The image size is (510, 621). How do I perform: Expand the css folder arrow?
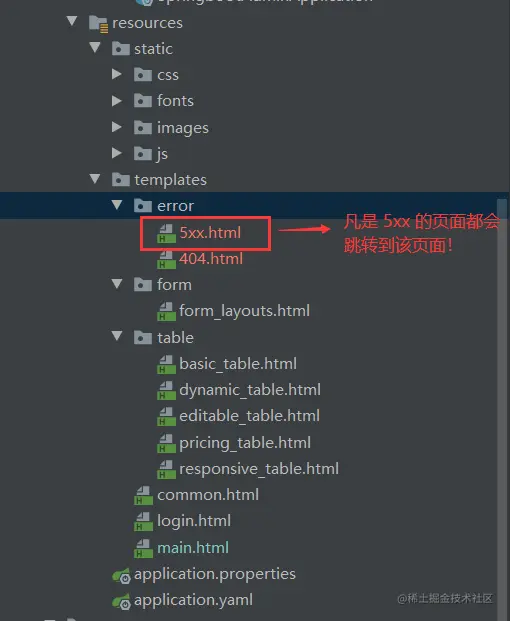tap(116, 74)
